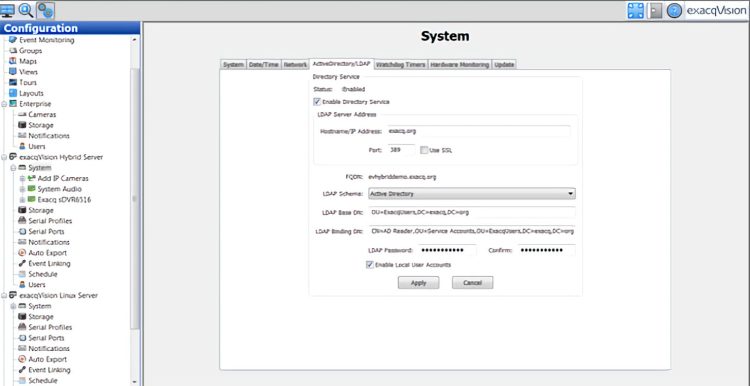Switch to the Date/Time tab
Image resolution: width=750 pixels, height=386 pixels.
click(264, 65)
